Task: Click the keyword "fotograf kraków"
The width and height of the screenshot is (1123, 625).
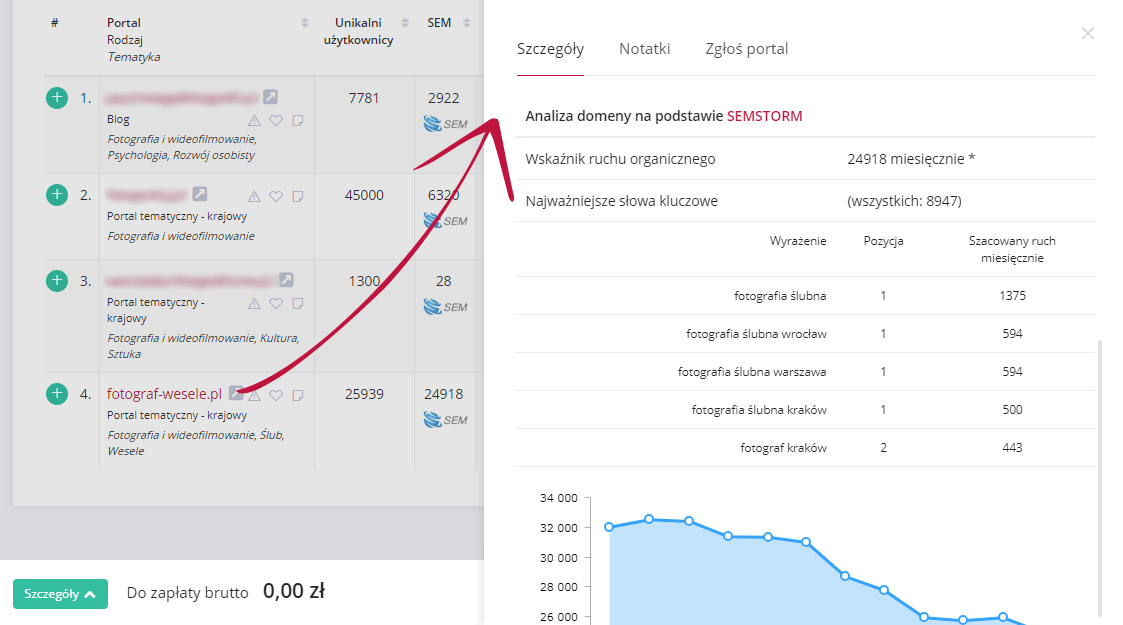Action: (x=784, y=447)
